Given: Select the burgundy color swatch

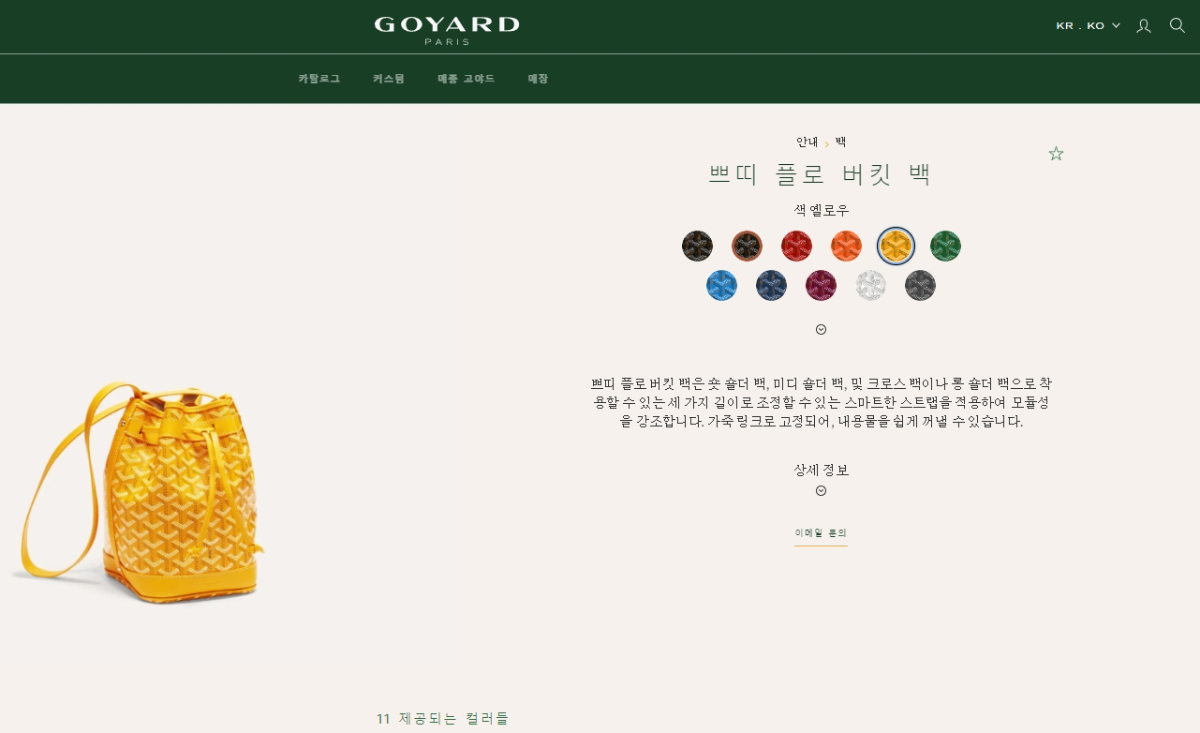Looking at the screenshot, I should coord(821,286).
